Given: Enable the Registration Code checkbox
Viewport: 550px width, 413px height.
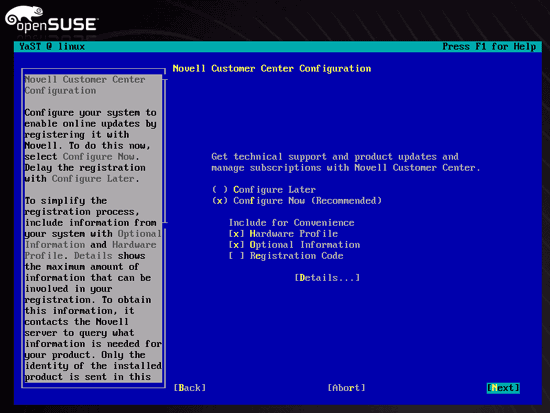Looking at the screenshot, I should pyautogui.click(x=286, y=256).
